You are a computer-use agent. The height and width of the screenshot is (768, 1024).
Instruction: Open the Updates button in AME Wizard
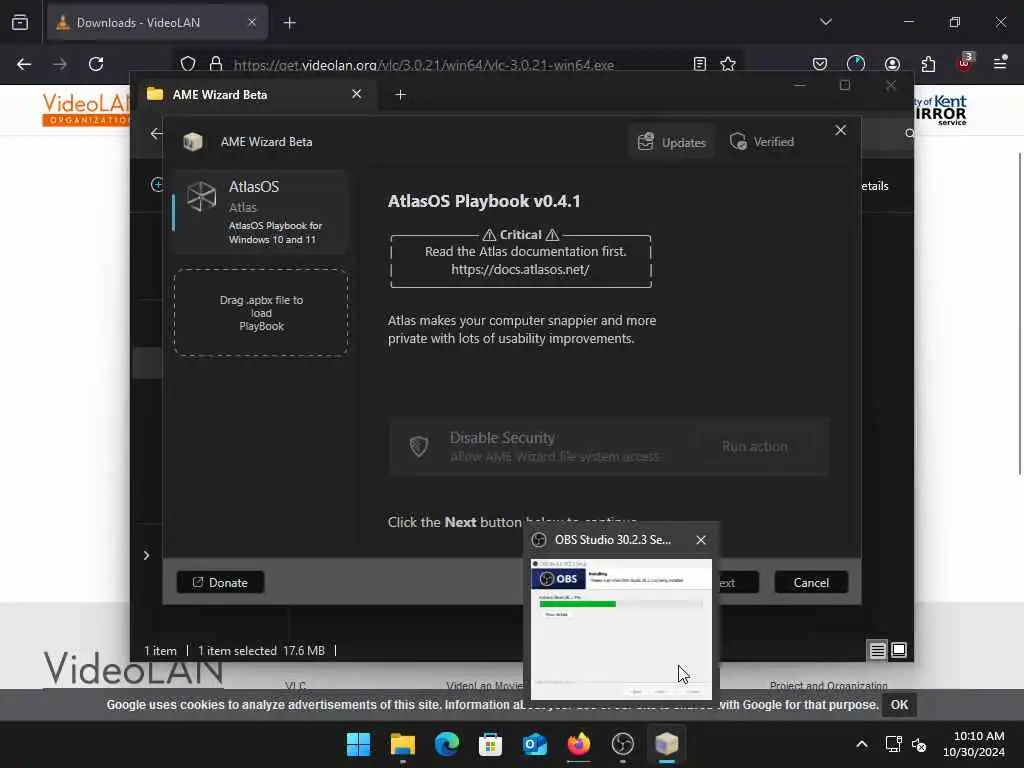[672, 142]
